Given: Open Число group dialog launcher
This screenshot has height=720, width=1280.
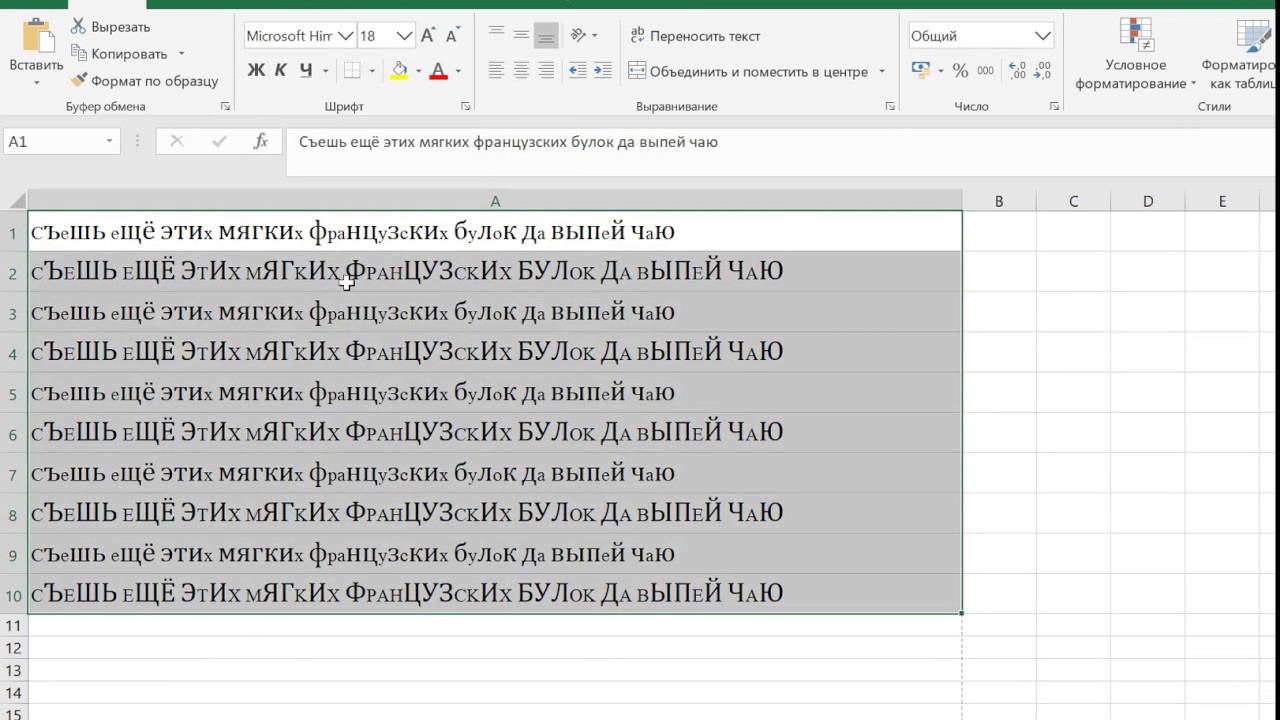Looking at the screenshot, I should pos(1054,106).
